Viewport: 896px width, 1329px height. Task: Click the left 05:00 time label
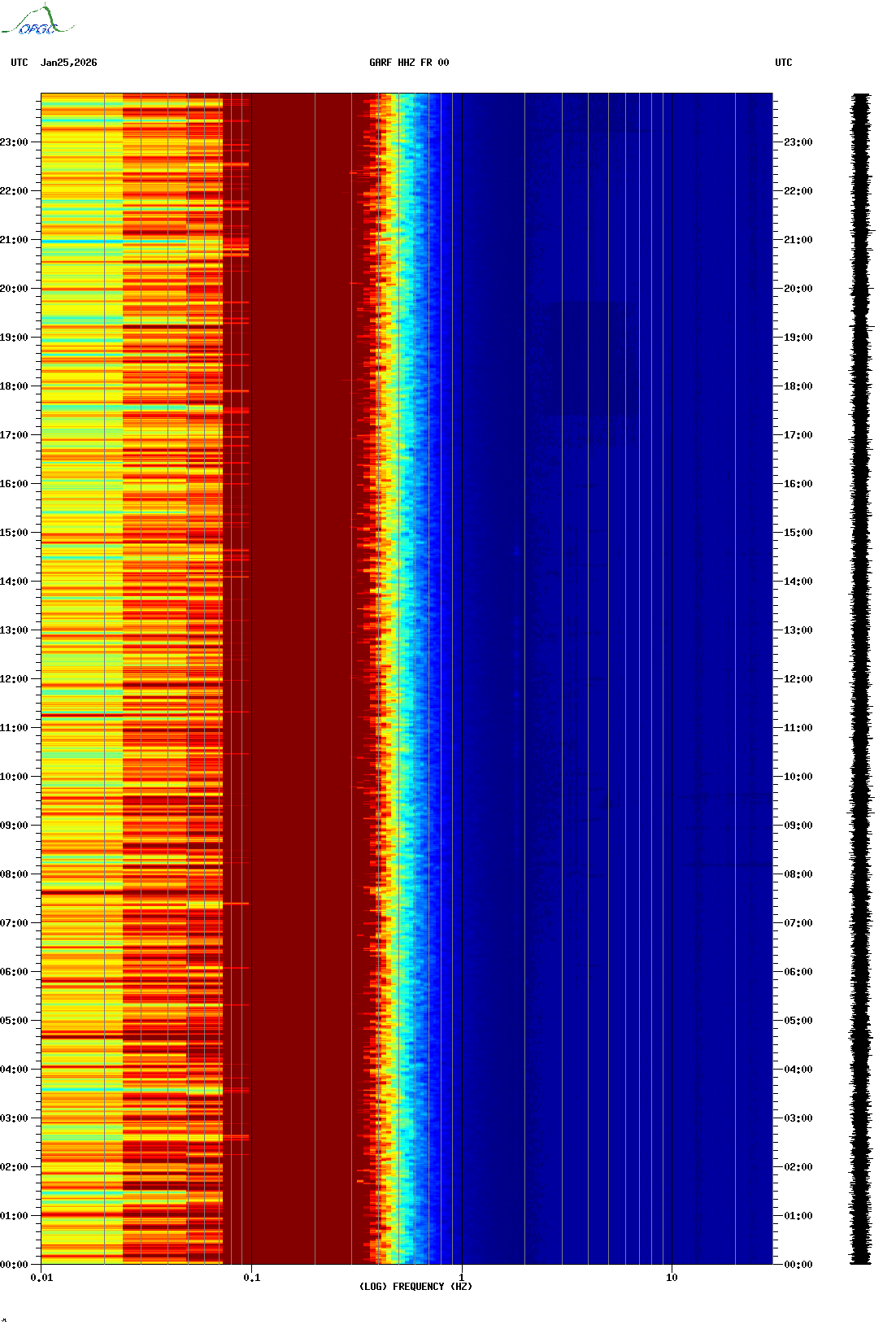[14, 1021]
